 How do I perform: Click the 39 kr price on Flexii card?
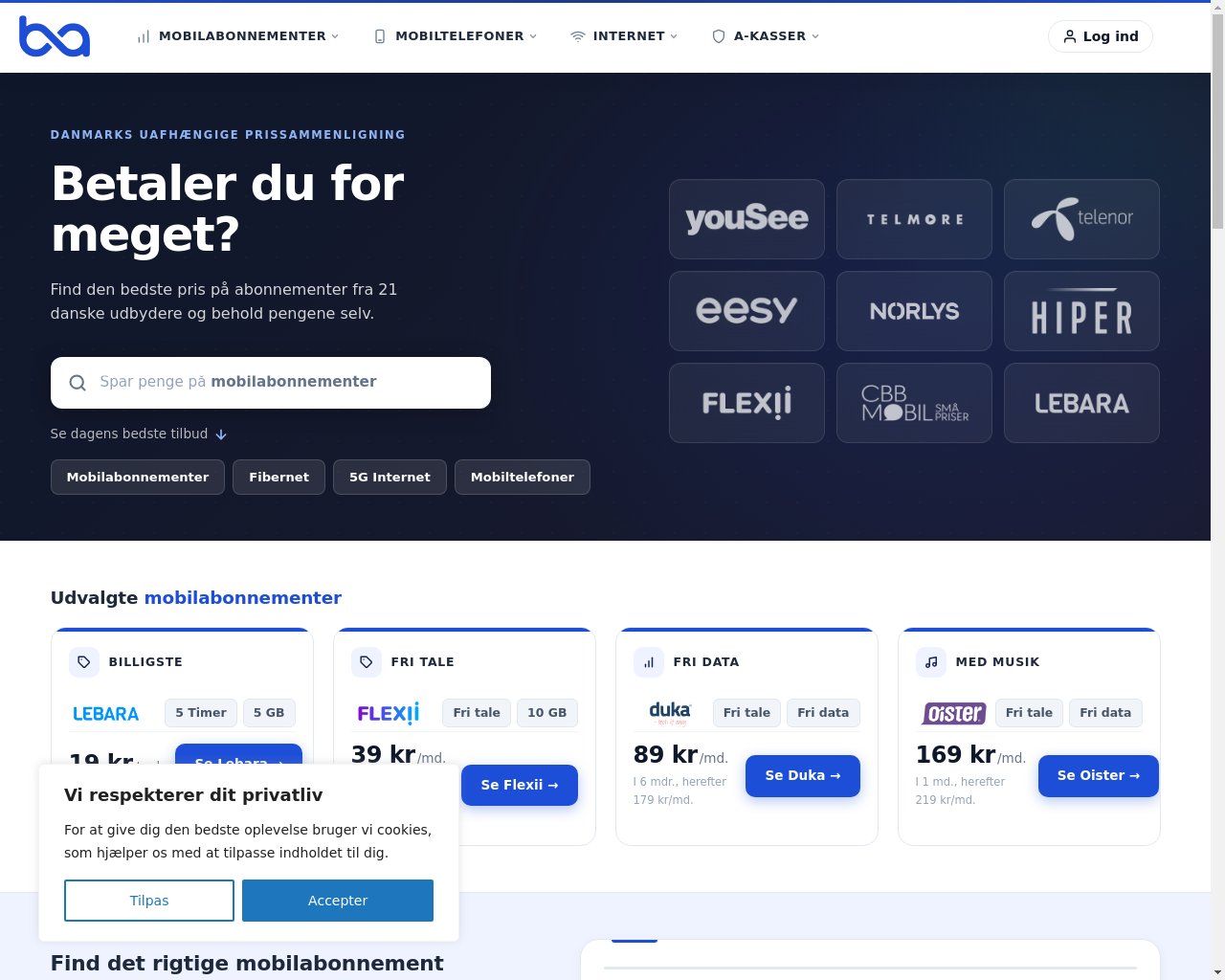(383, 755)
